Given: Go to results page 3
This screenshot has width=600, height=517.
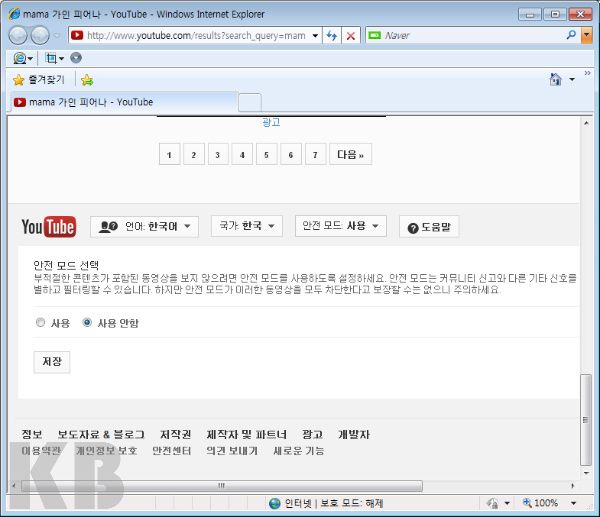Looking at the screenshot, I should click(218, 154).
